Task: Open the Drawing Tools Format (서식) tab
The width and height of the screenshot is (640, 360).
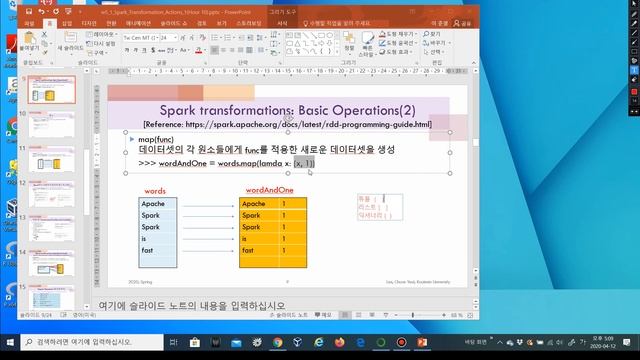Action: 282,24
